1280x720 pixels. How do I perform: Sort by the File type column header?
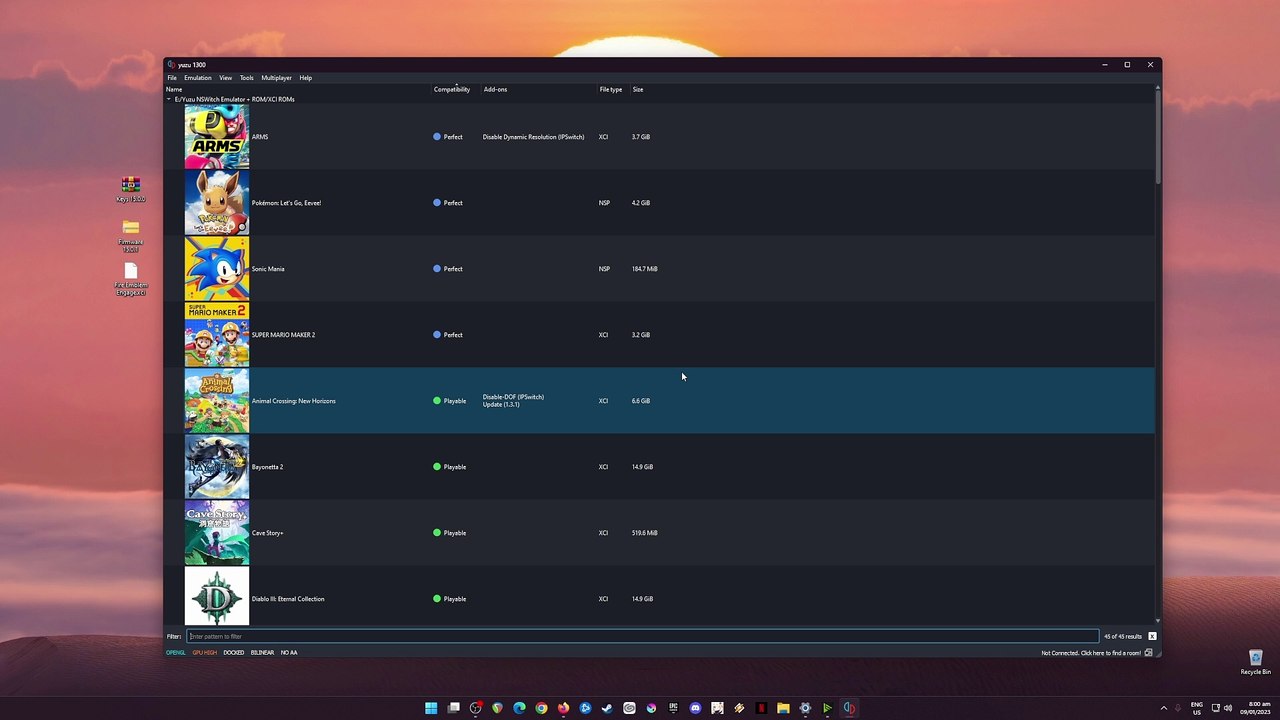611,90
